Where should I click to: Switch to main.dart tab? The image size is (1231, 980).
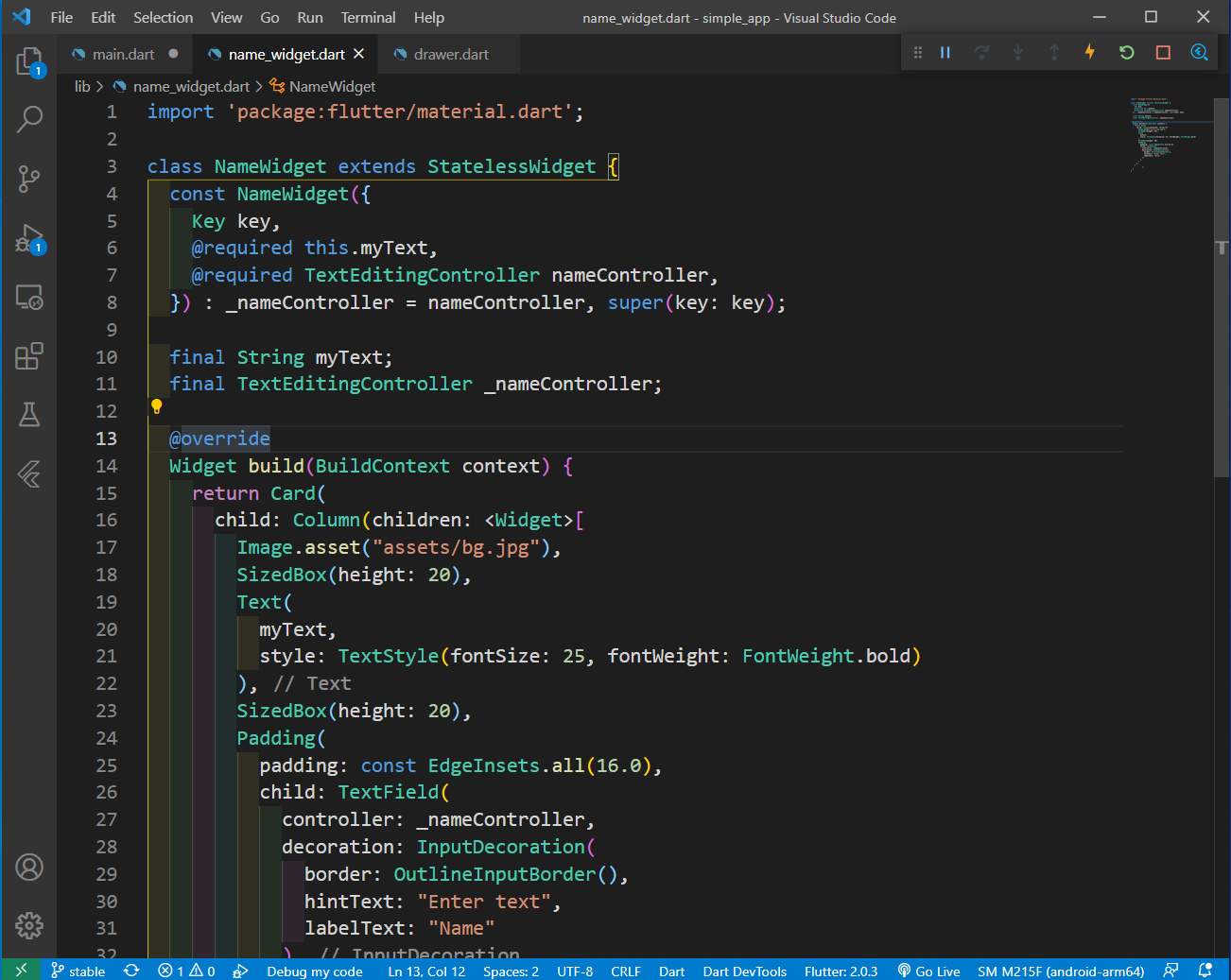[x=124, y=54]
